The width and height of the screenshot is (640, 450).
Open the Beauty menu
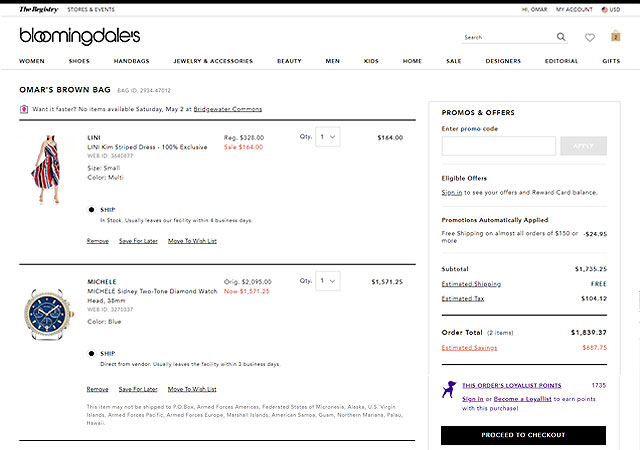[x=289, y=61]
